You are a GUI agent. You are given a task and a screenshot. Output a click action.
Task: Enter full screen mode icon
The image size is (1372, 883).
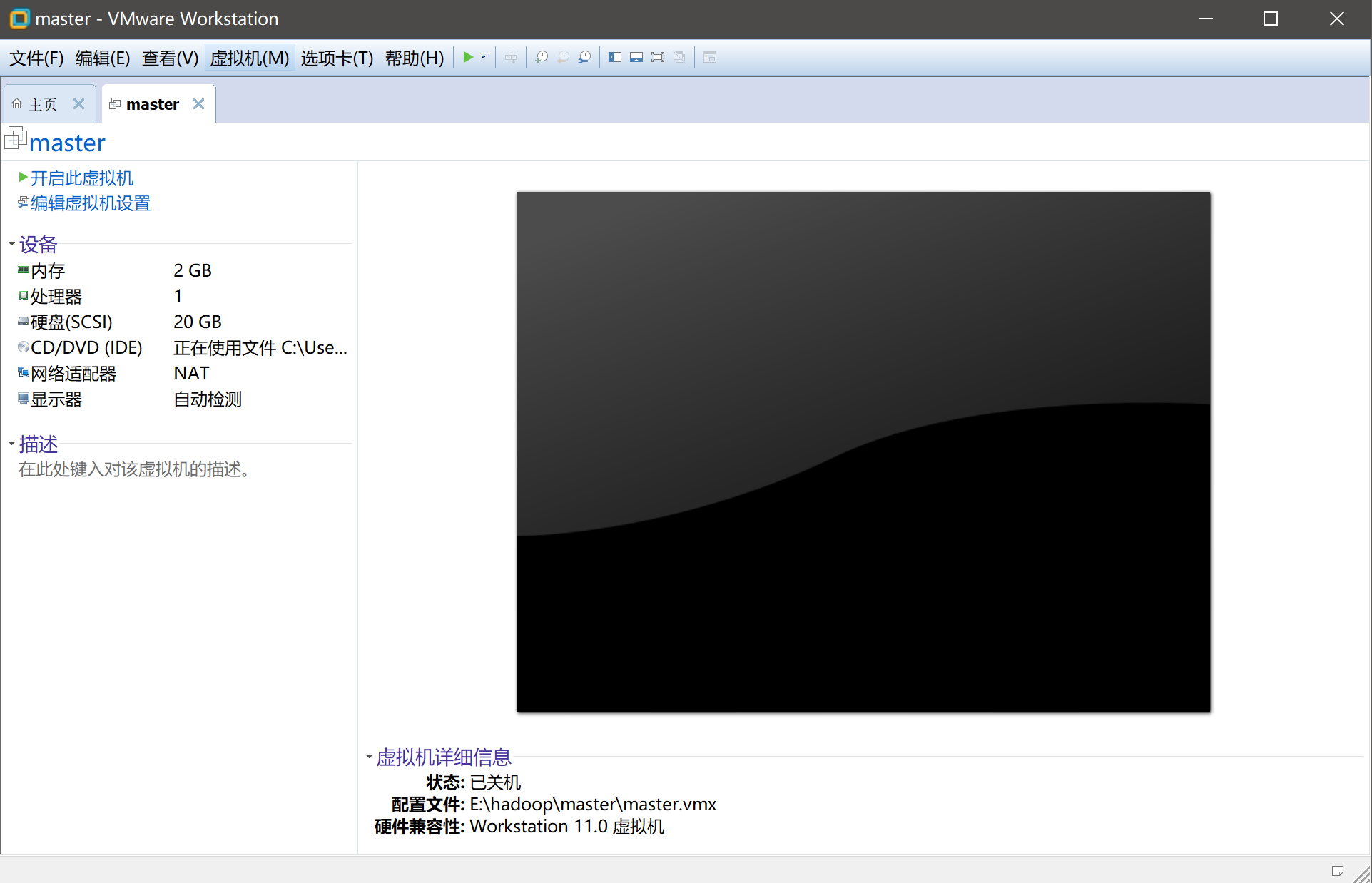[x=658, y=57]
